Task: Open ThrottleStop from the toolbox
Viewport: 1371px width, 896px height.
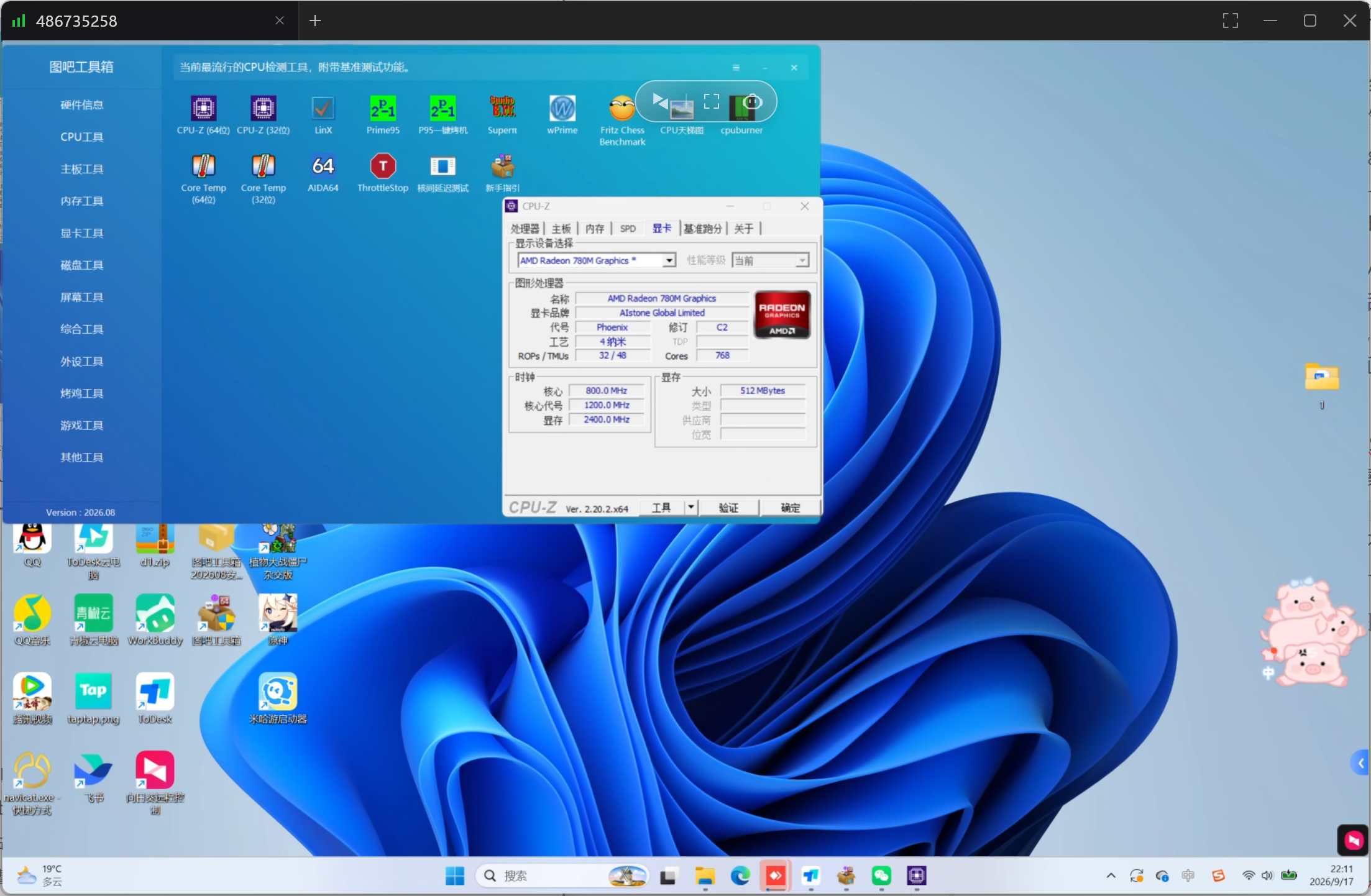Action: [383, 173]
